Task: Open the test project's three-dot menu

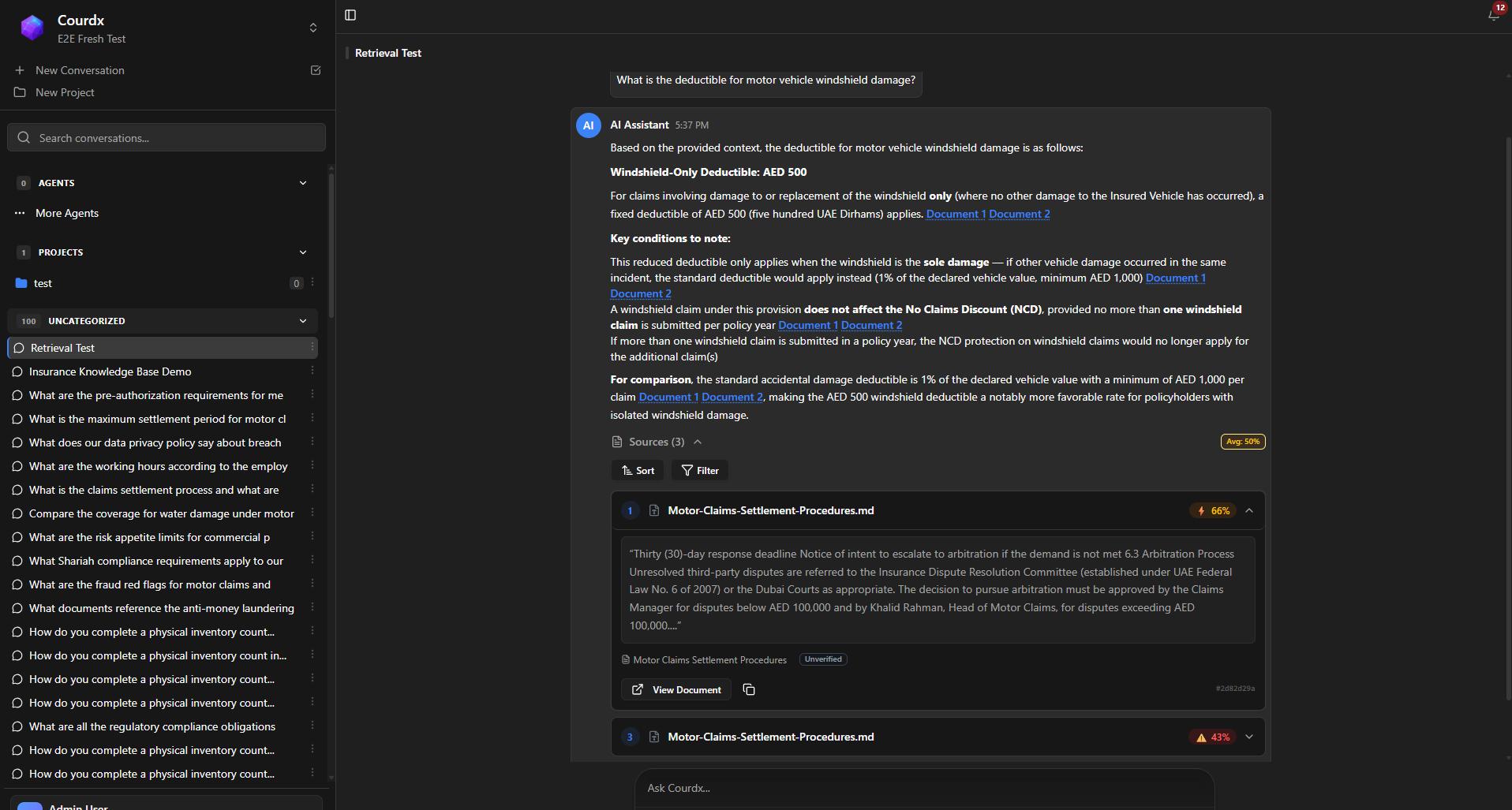Action: point(313,282)
